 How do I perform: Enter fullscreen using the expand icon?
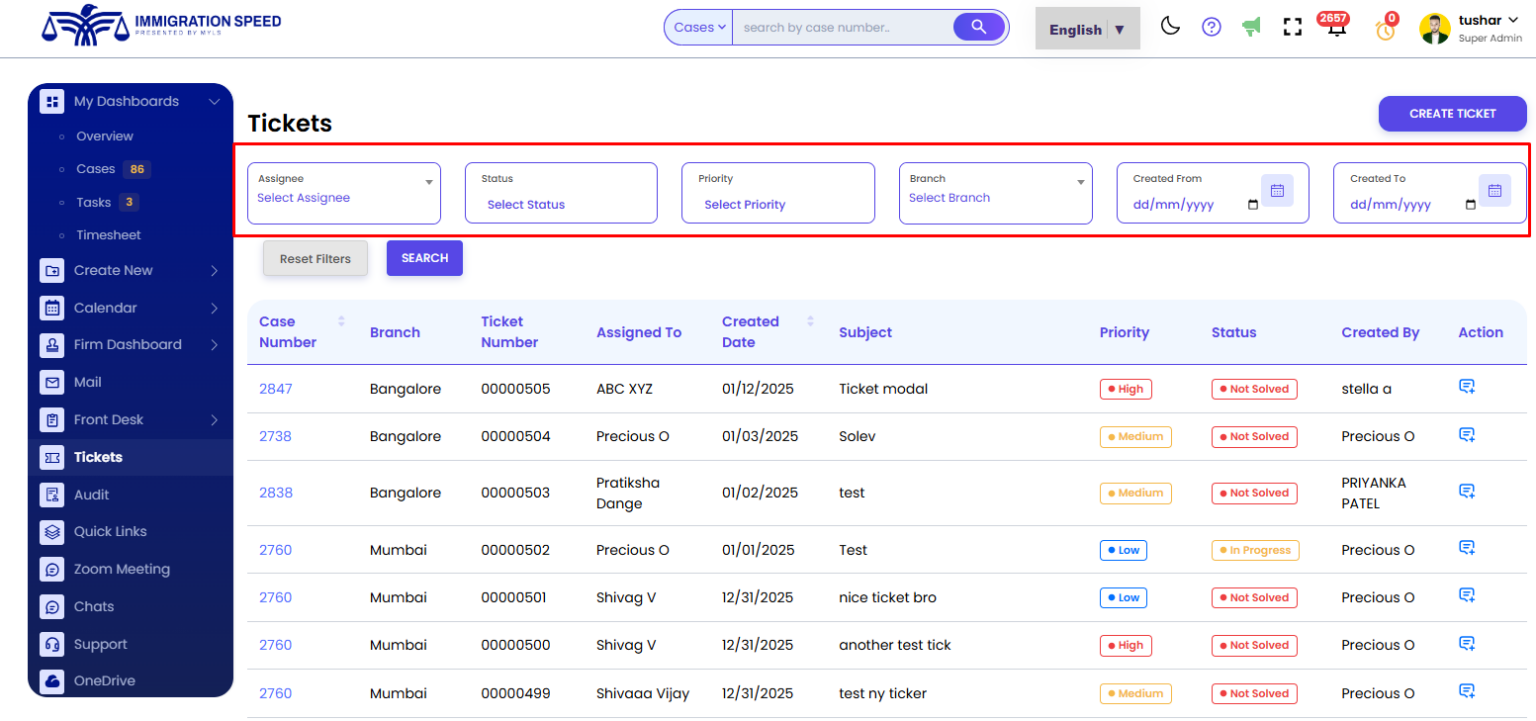[1292, 27]
